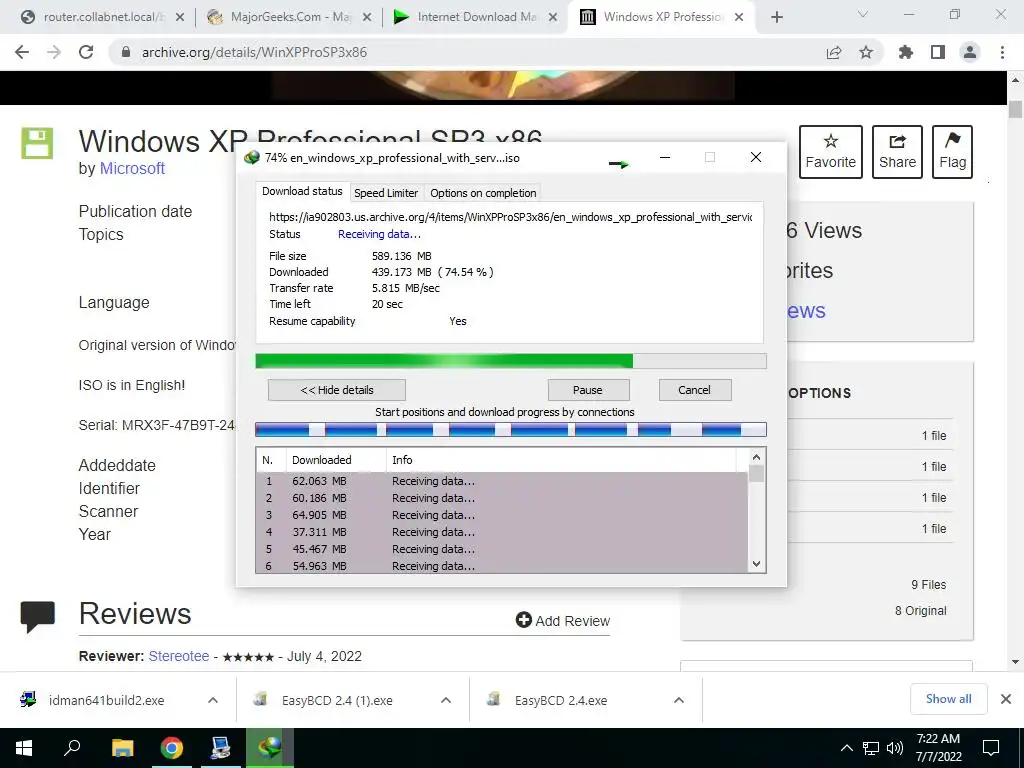Screen dimensions: 1024x768
Task: Click the green floppy disk software icon
Action: (37, 143)
